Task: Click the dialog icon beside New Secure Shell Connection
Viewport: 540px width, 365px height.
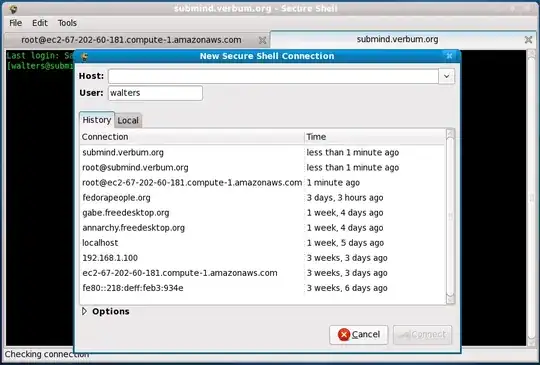Action: 84,57
